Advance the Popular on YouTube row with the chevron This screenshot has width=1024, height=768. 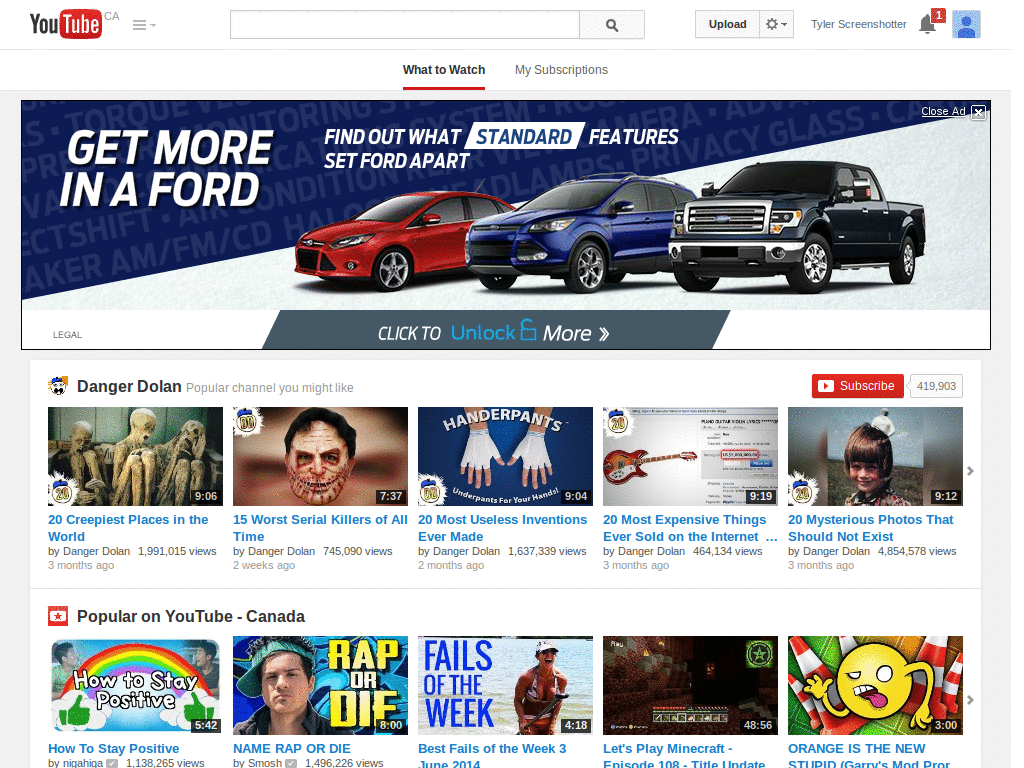tap(969, 700)
